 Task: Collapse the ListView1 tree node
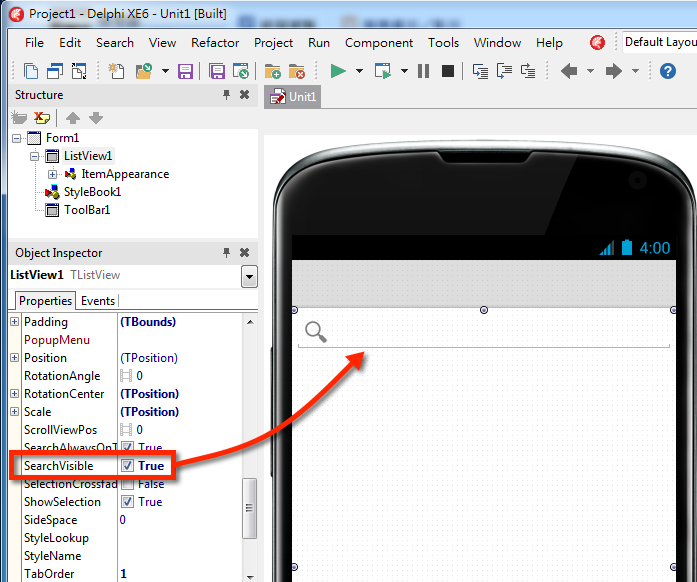(x=34, y=157)
